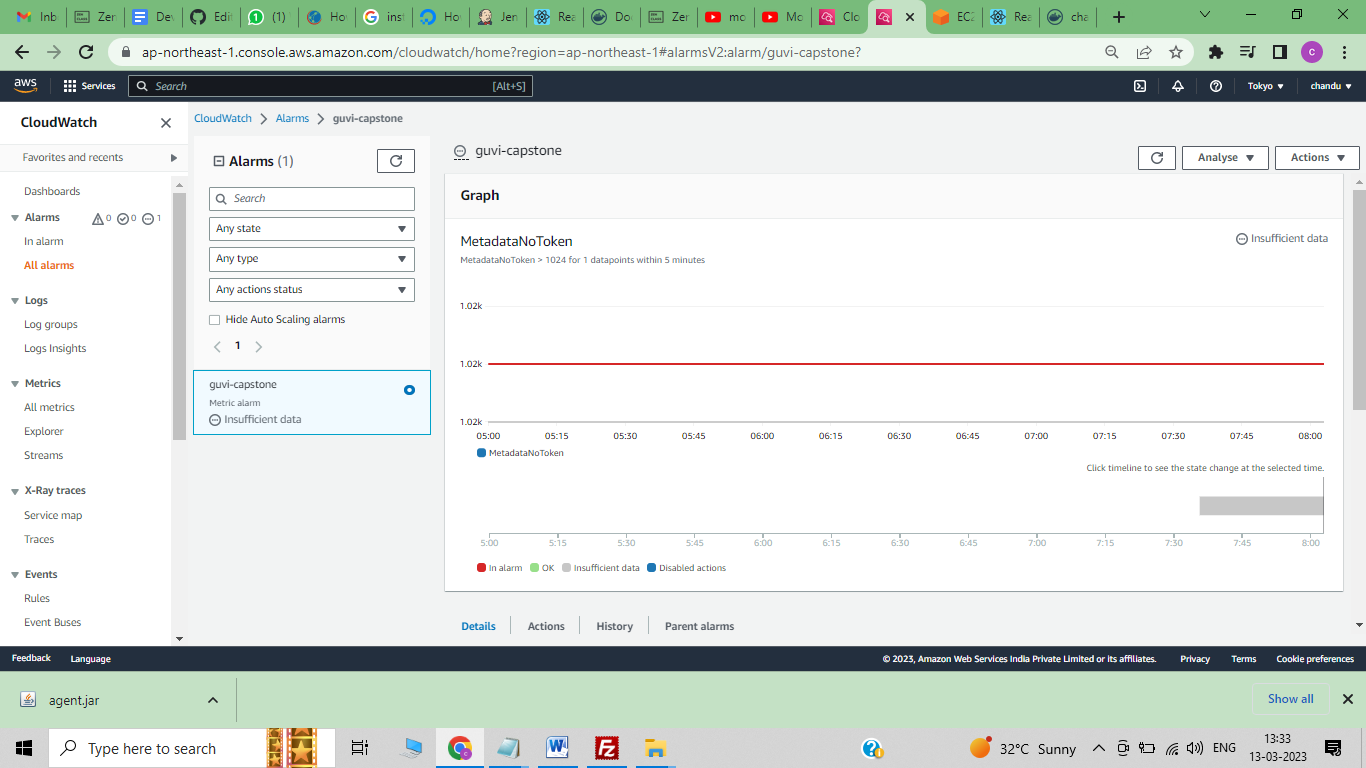Open the Tokyo region selector

(1266, 86)
